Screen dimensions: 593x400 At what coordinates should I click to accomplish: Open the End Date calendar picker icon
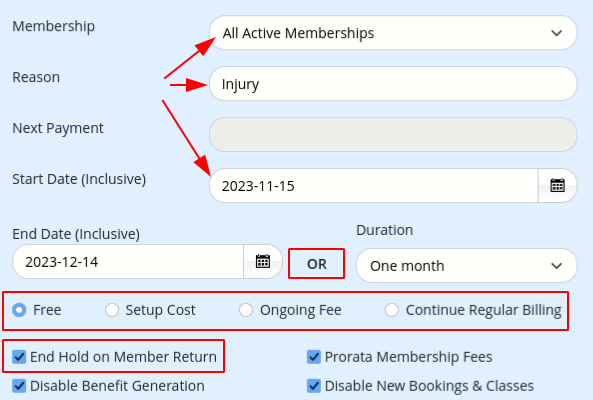pyautogui.click(x=263, y=262)
